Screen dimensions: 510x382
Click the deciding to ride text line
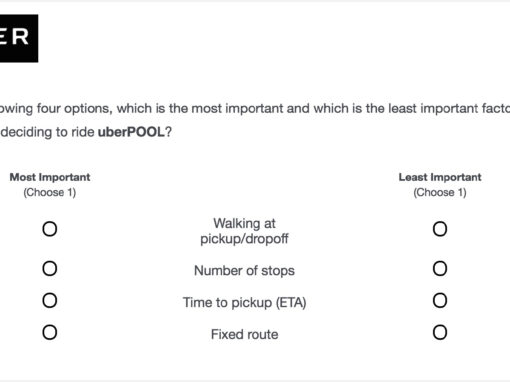point(86,132)
